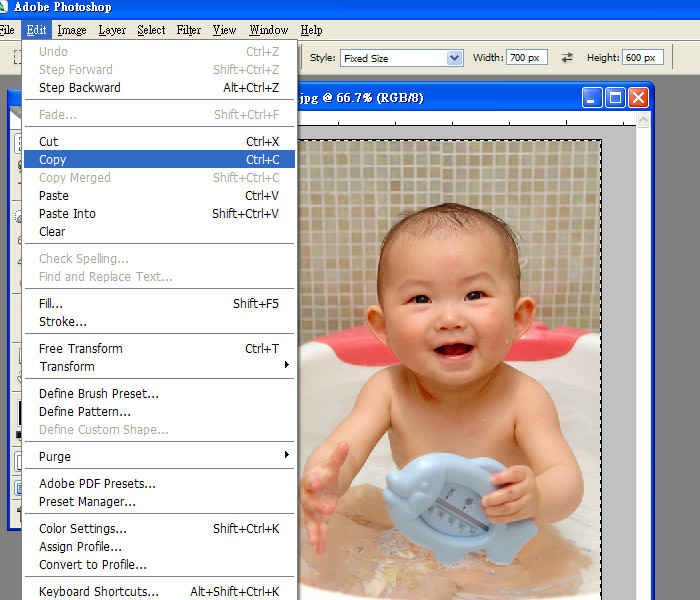Screen dimensions: 700x600
Task: Swap the width and height values
Action: coord(568,58)
